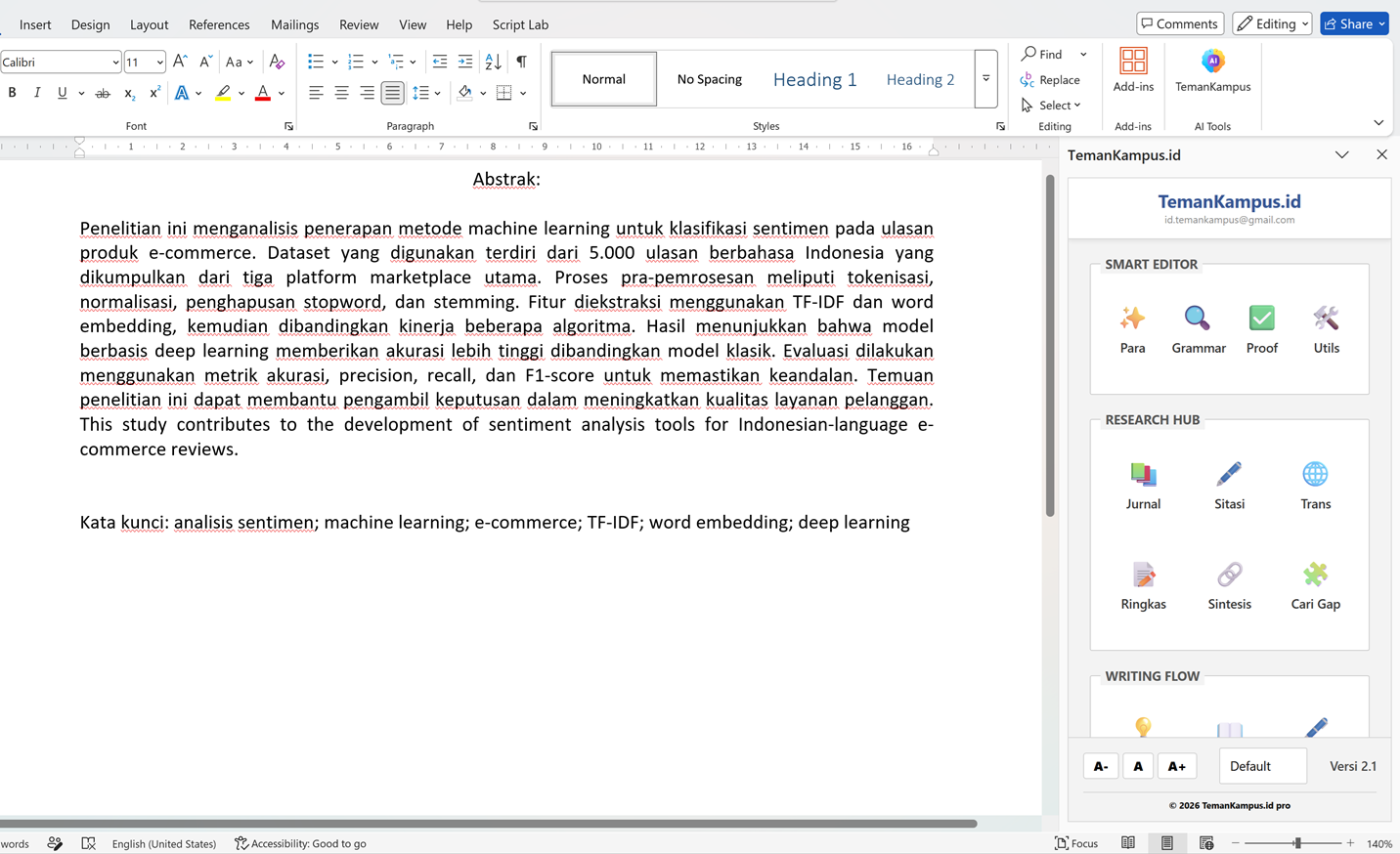The width and height of the screenshot is (1400, 854).
Task: Apply superscript formatting
Action: click(x=154, y=93)
